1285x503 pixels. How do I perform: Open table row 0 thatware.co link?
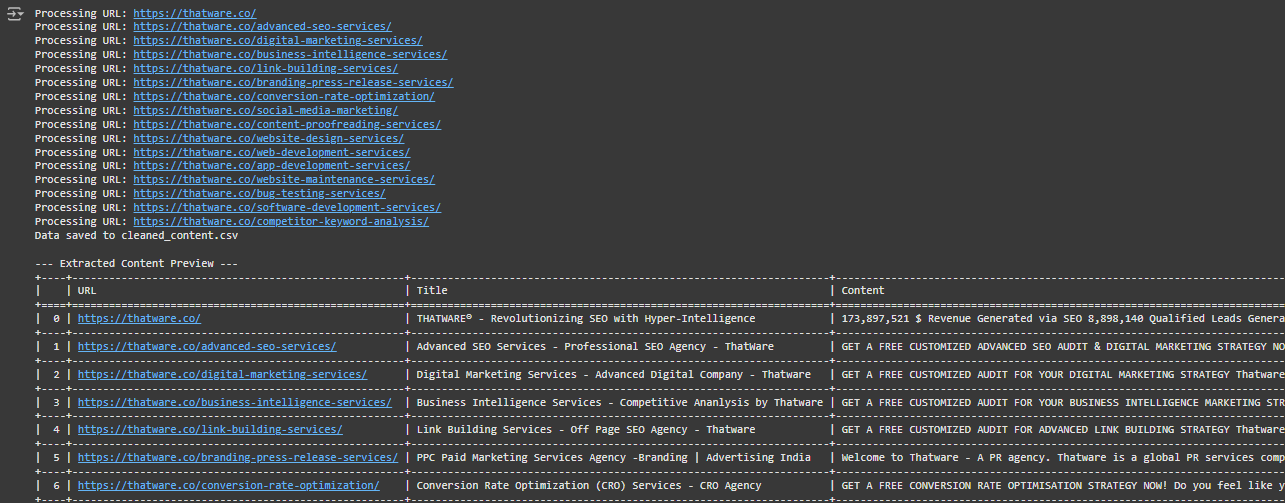pos(139,319)
